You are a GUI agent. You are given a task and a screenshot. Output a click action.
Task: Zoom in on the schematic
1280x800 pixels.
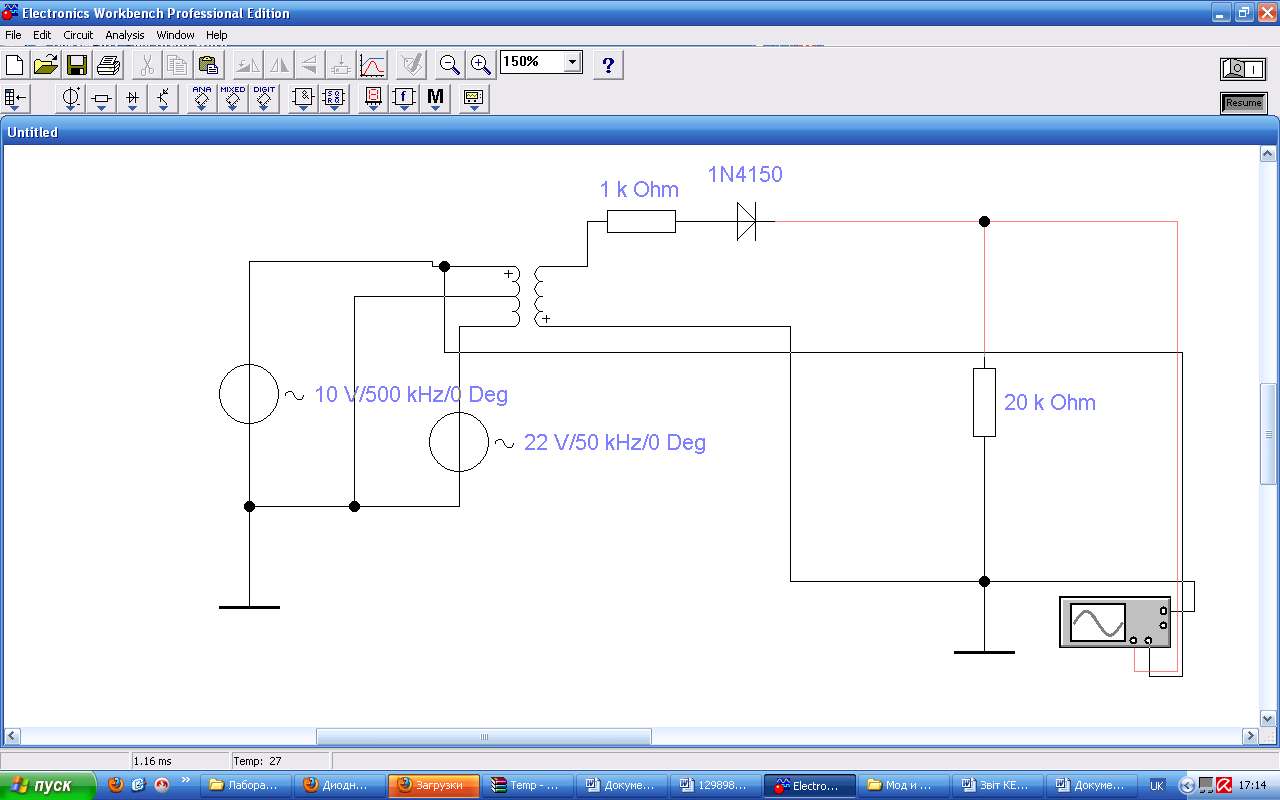(x=481, y=66)
